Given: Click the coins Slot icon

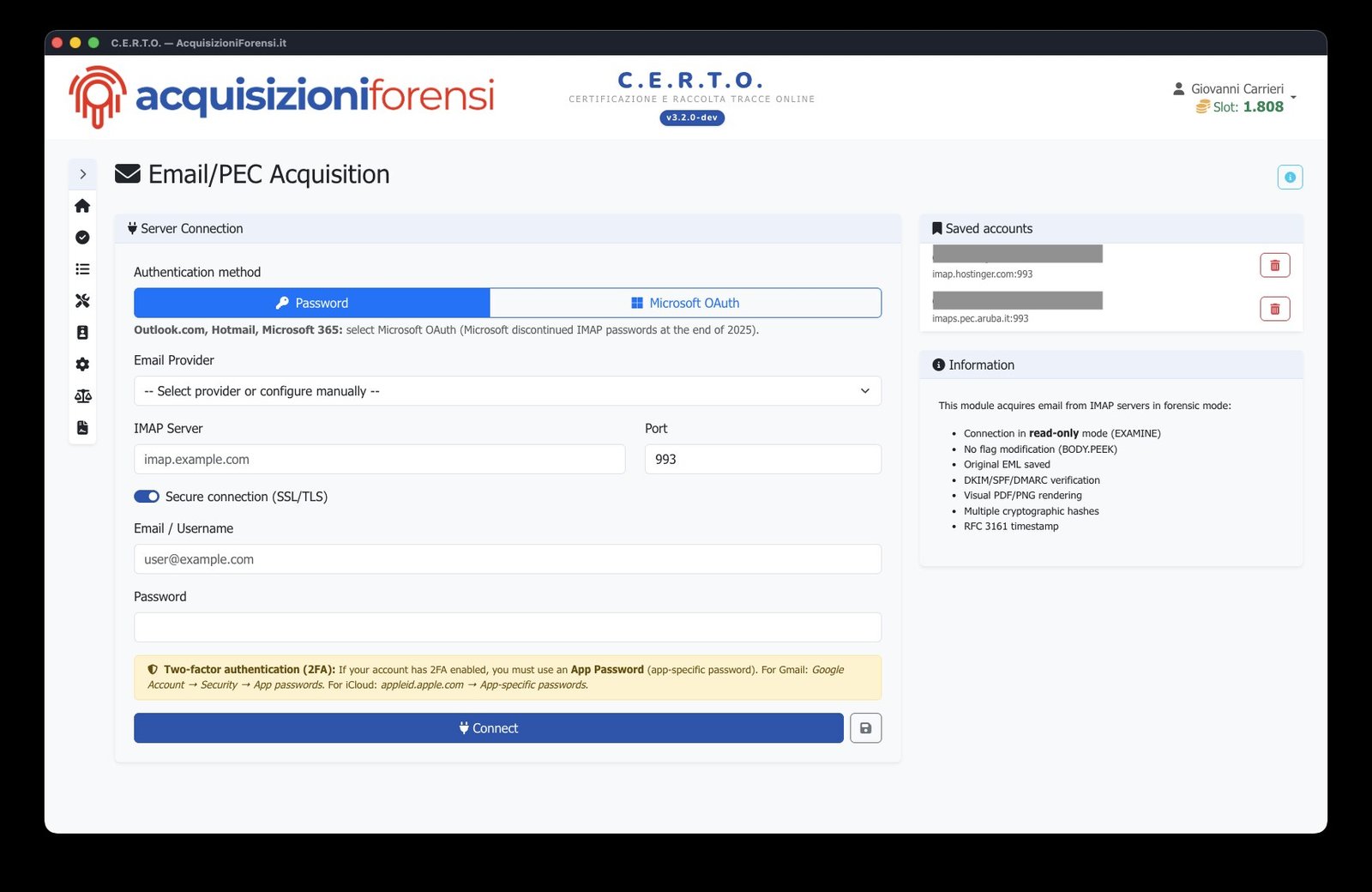Looking at the screenshot, I should pos(1203,106).
